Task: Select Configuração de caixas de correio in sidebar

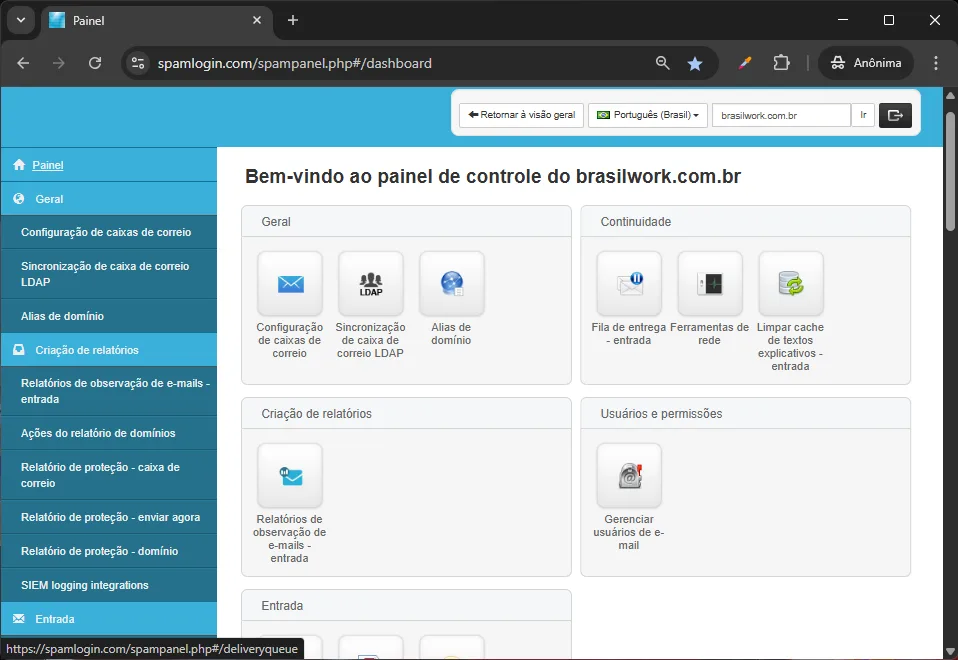Action: (x=109, y=232)
